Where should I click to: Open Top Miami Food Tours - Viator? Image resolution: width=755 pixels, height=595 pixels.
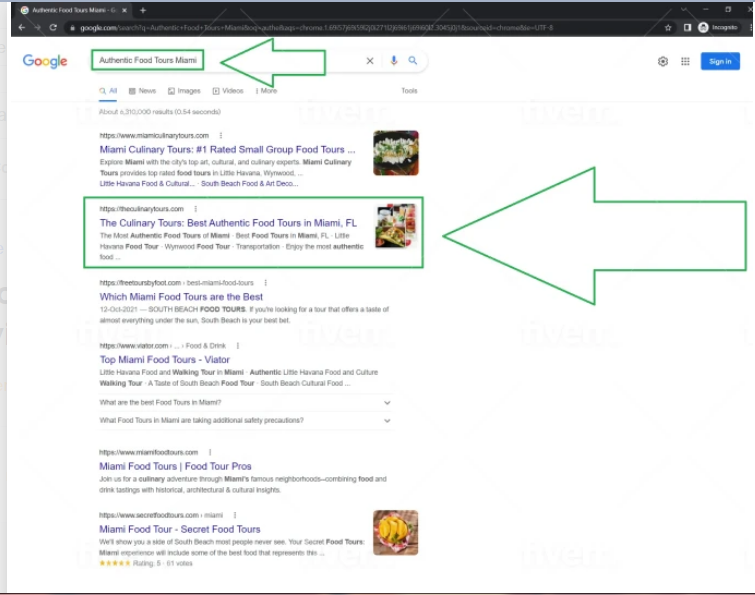click(165, 360)
